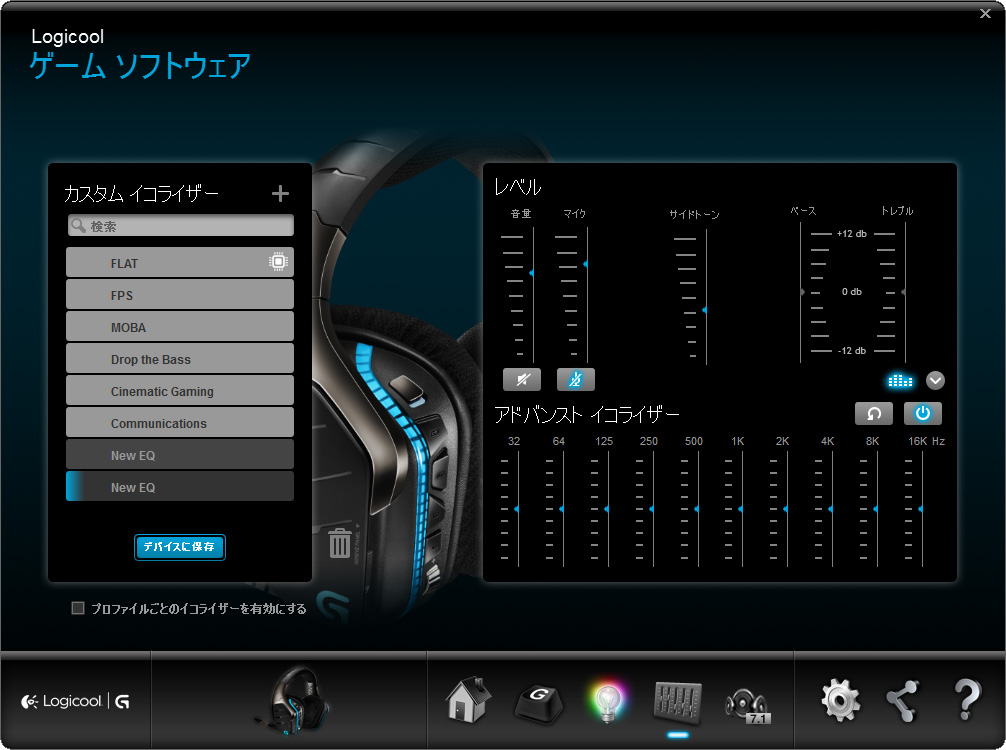
Task: Click the 32 Hz band slider
Action: pyautogui.click(x=518, y=509)
